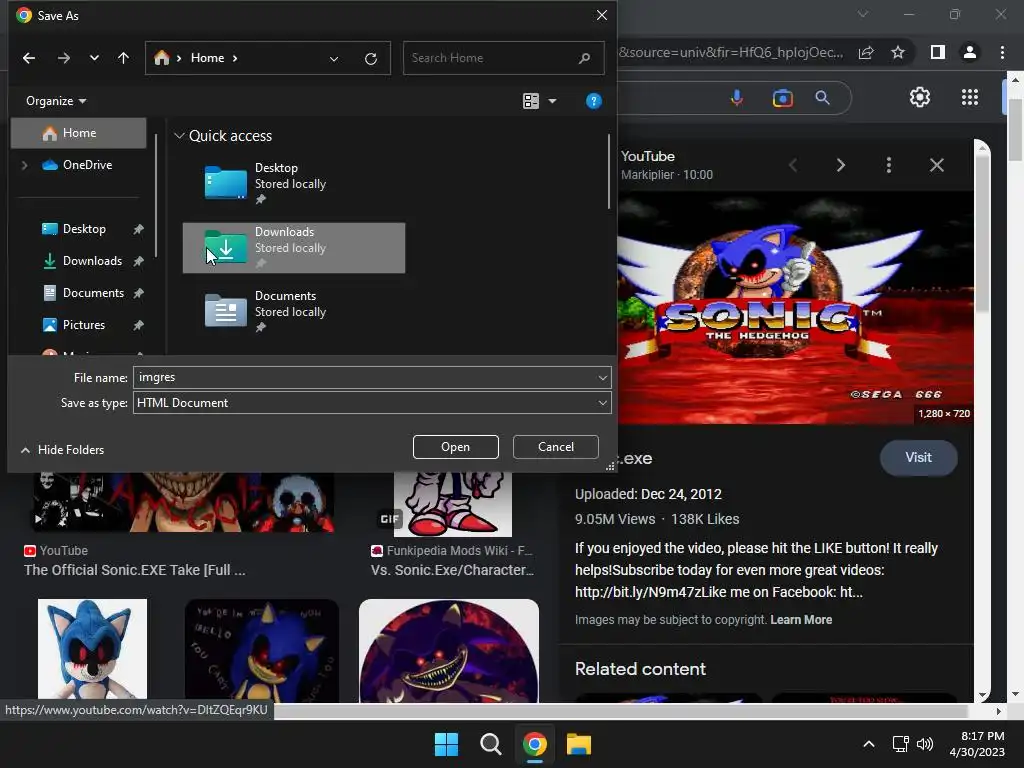Screen dimensions: 1024x768
Task: Open the help icon in Save As
Action: [594, 101]
